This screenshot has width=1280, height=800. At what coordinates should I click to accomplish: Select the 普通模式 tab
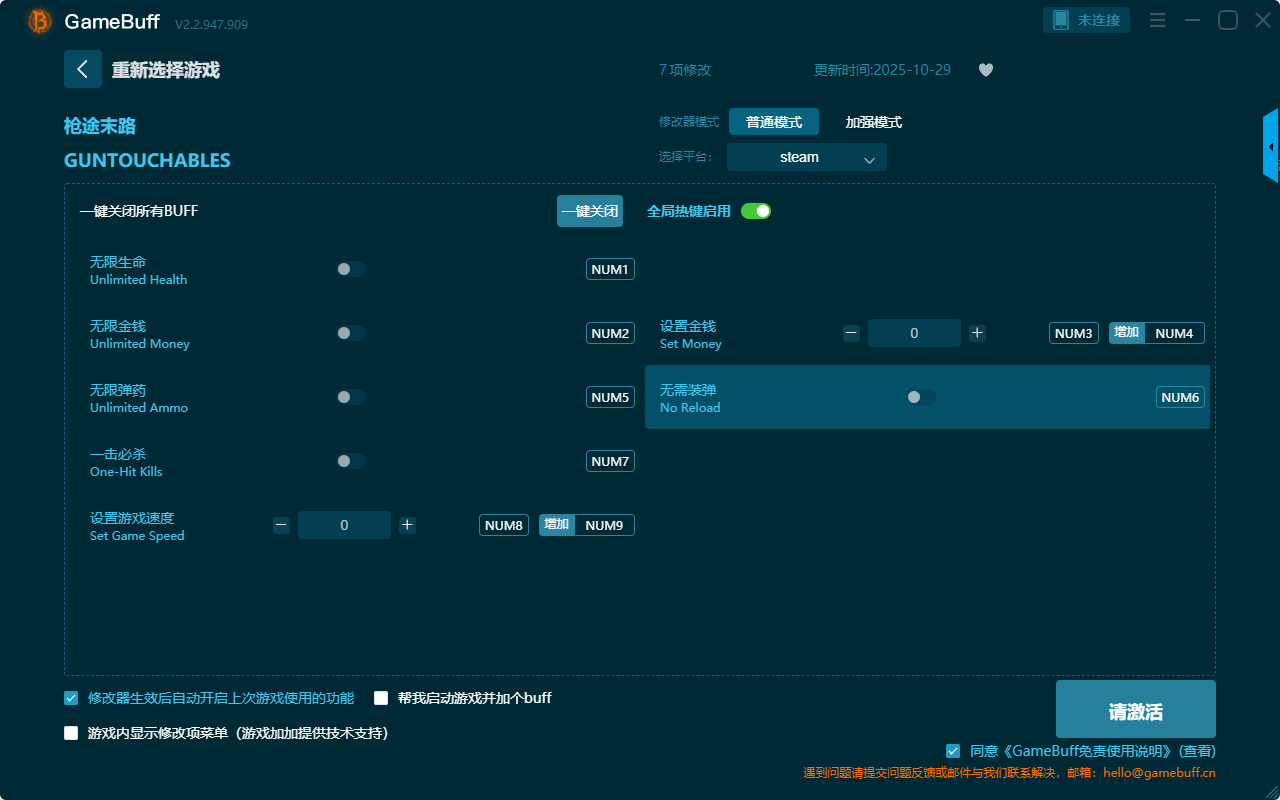773,122
